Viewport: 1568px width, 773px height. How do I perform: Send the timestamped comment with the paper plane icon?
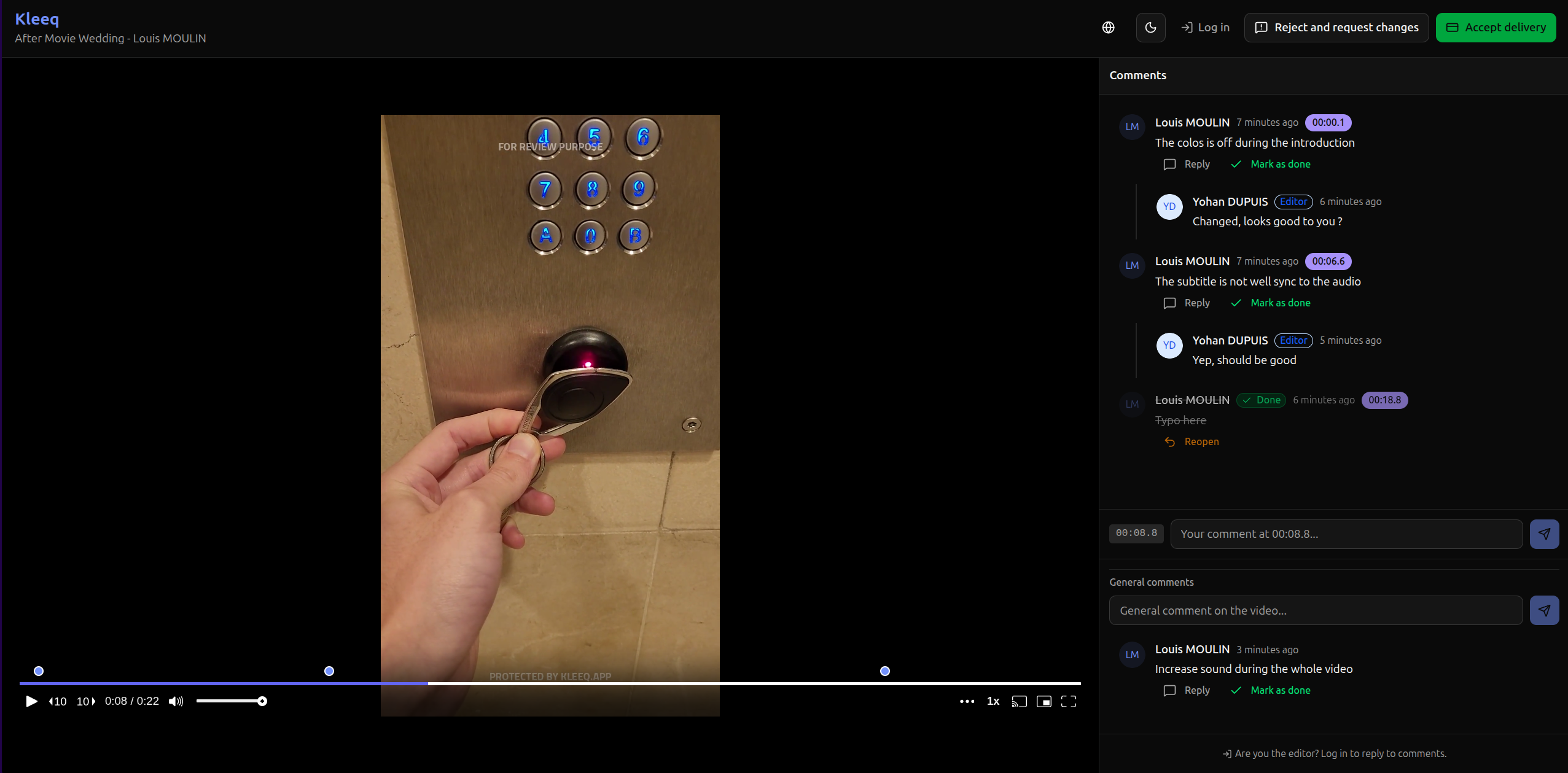click(x=1545, y=534)
